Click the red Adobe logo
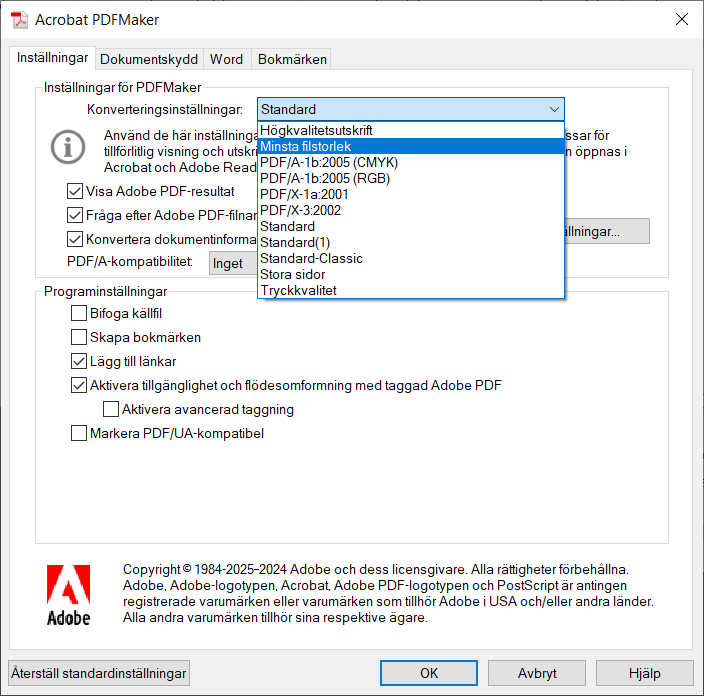The height and width of the screenshot is (696, 704). point(68,595)
